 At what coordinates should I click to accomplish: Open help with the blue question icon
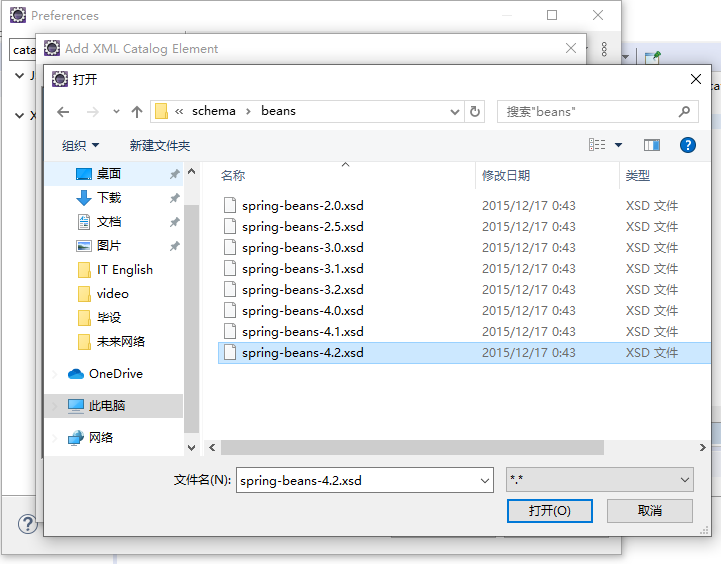pos(687,145)
